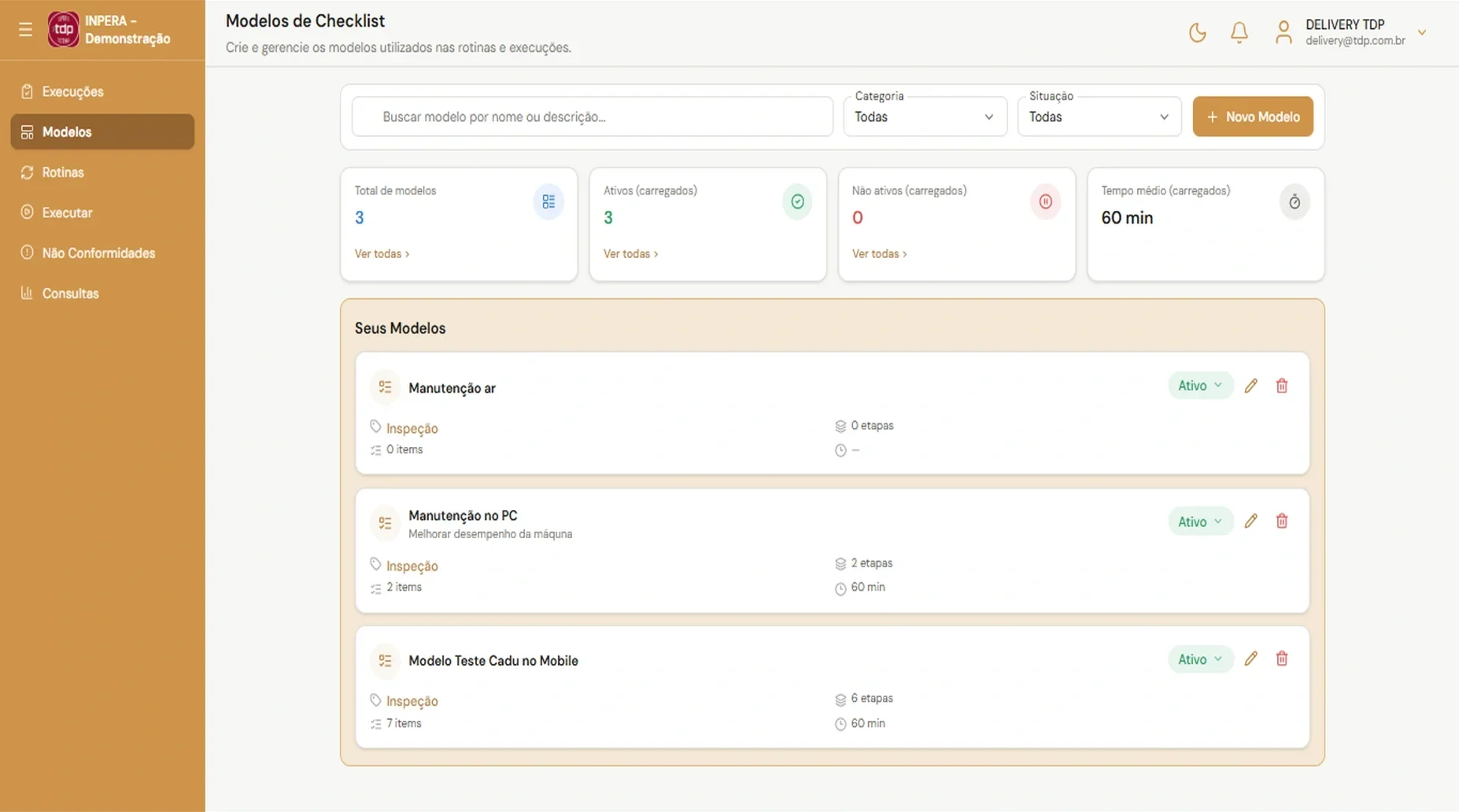This screenshot has width=1459, height=812.
Task: Edit Manutenção ar model pencil icon
Action: click(x=1250, y=386)
